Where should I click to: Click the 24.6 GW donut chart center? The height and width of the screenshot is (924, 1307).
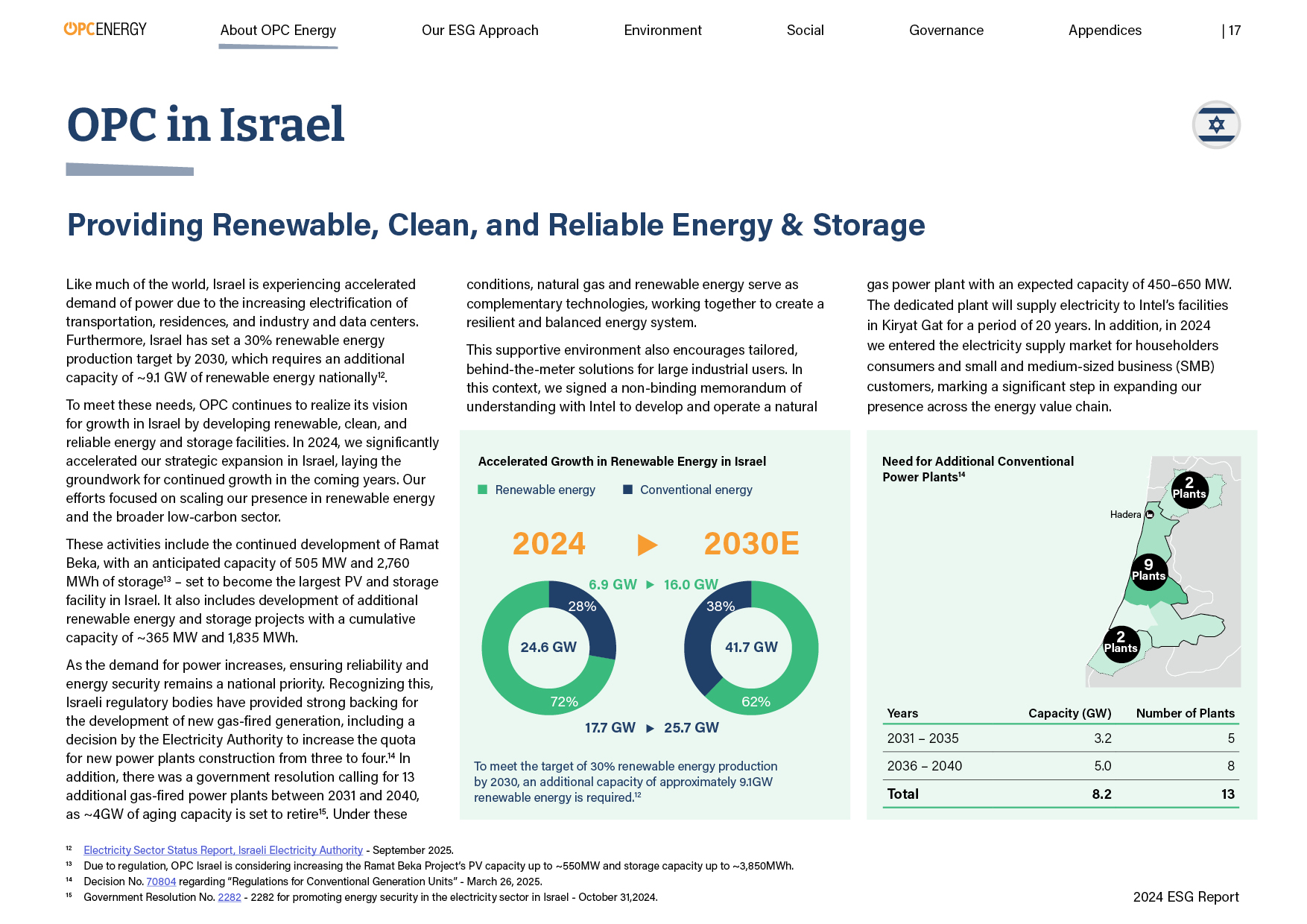pos(548,647)
